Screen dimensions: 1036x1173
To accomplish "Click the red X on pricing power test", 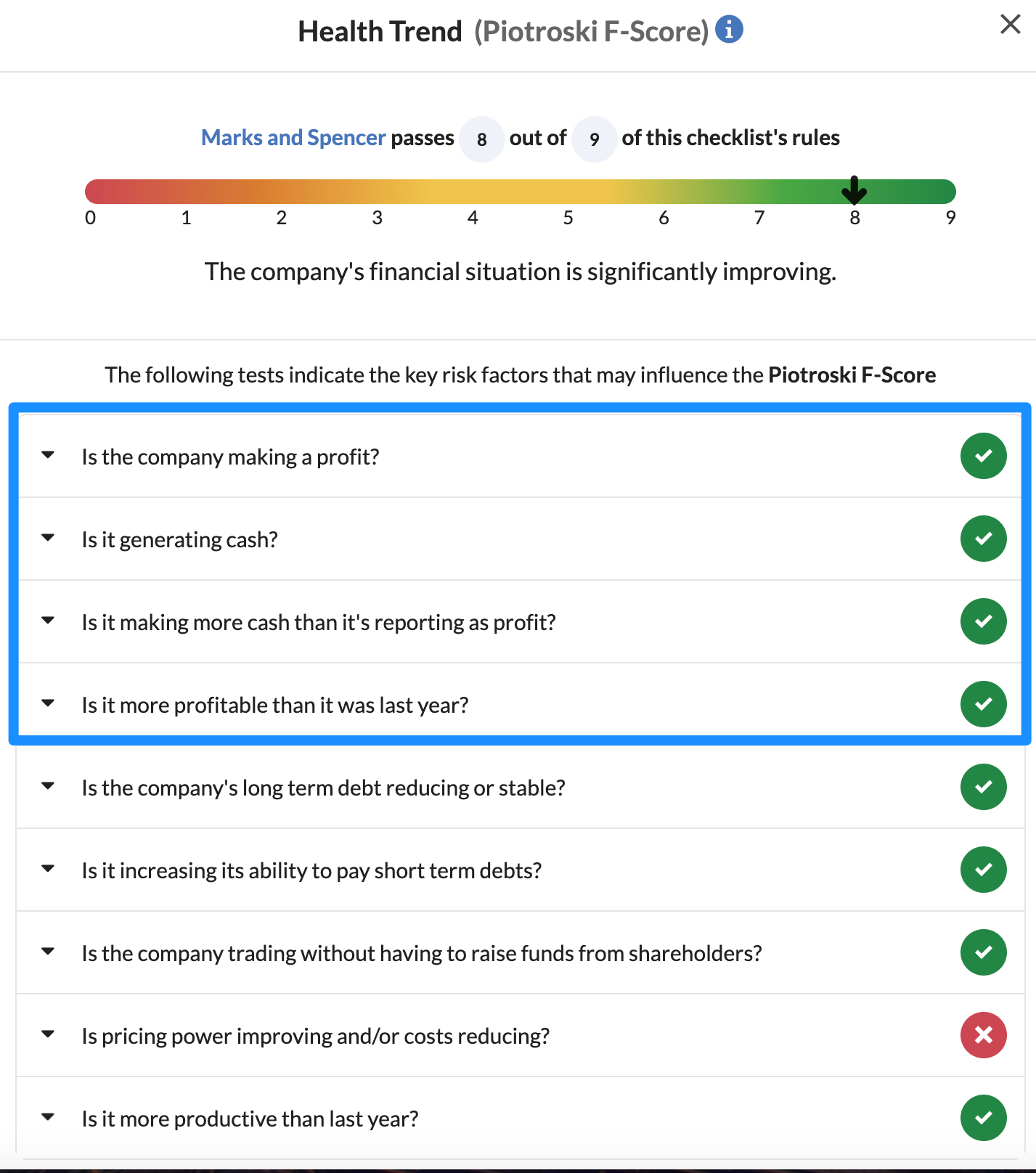I will 983,1036.
